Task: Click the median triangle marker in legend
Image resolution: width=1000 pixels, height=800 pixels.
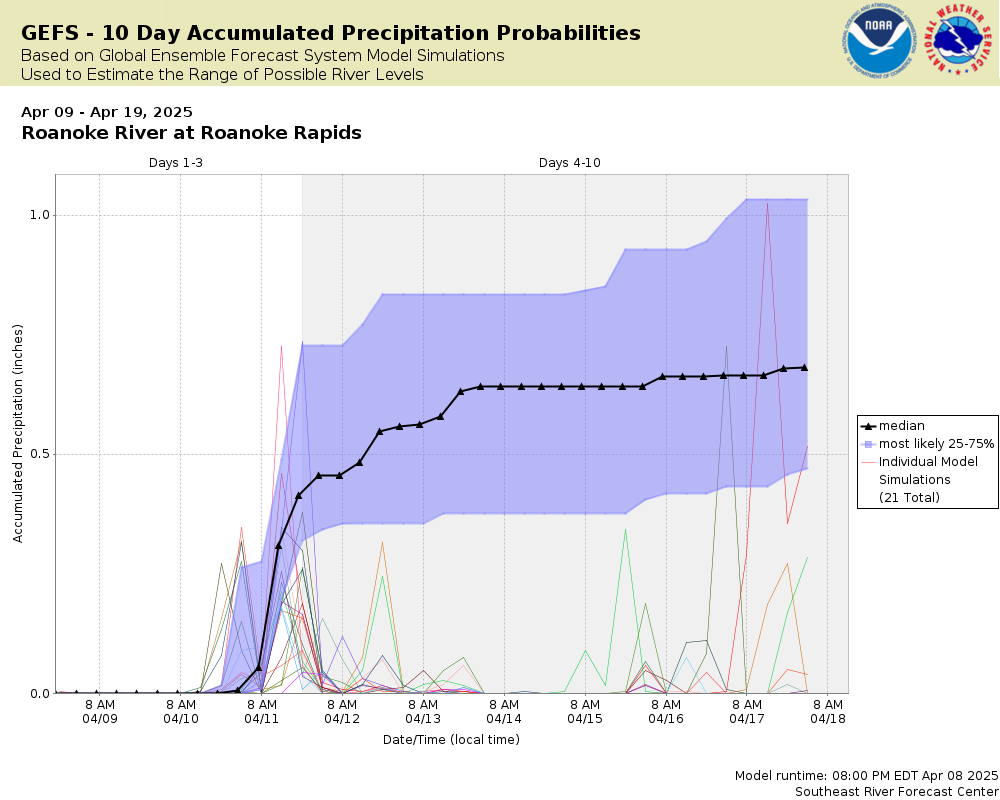Action: [x=867, y=426]
